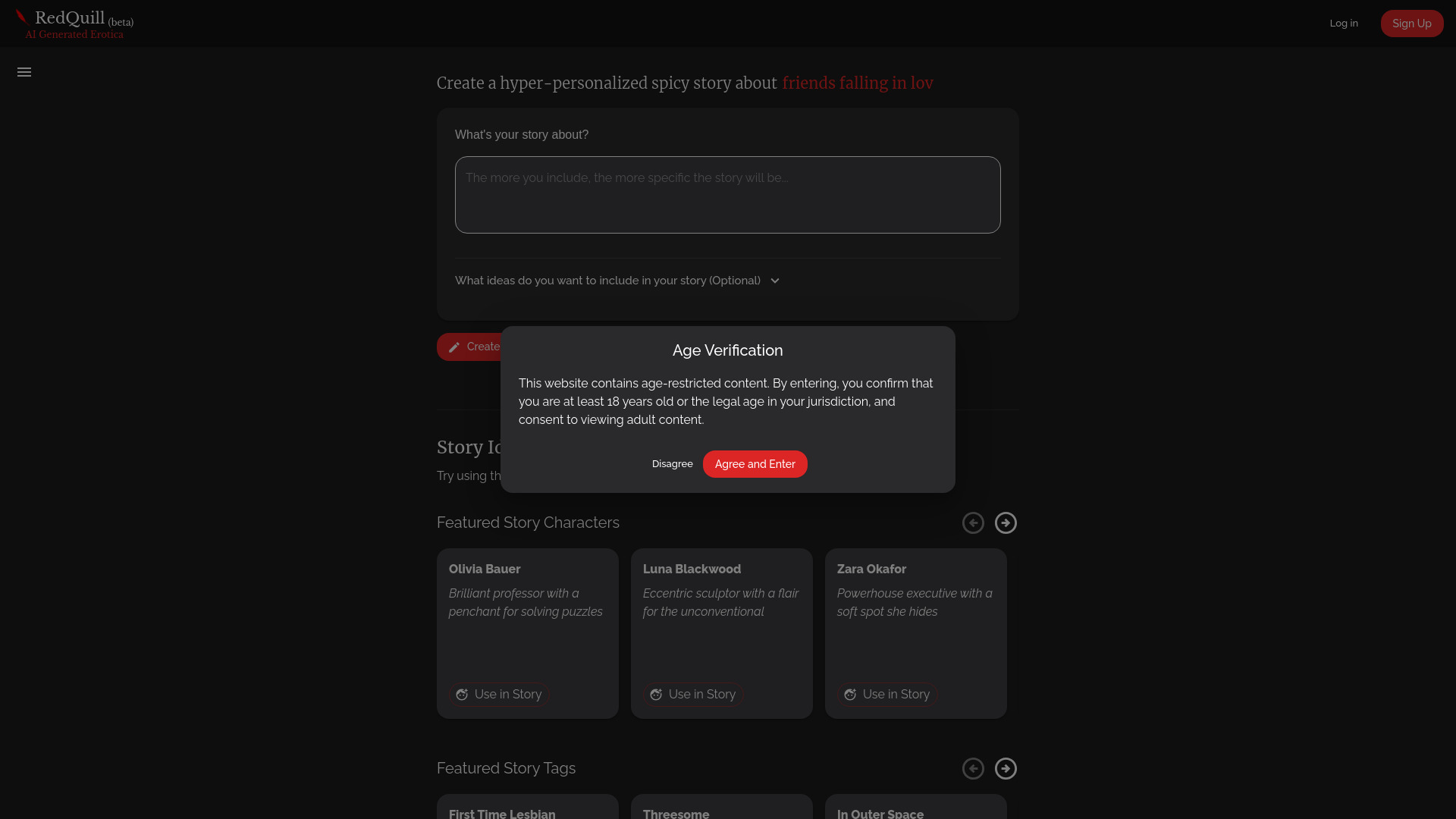
Task: Click the pencil/create story icon
Action: coord(454,346)
